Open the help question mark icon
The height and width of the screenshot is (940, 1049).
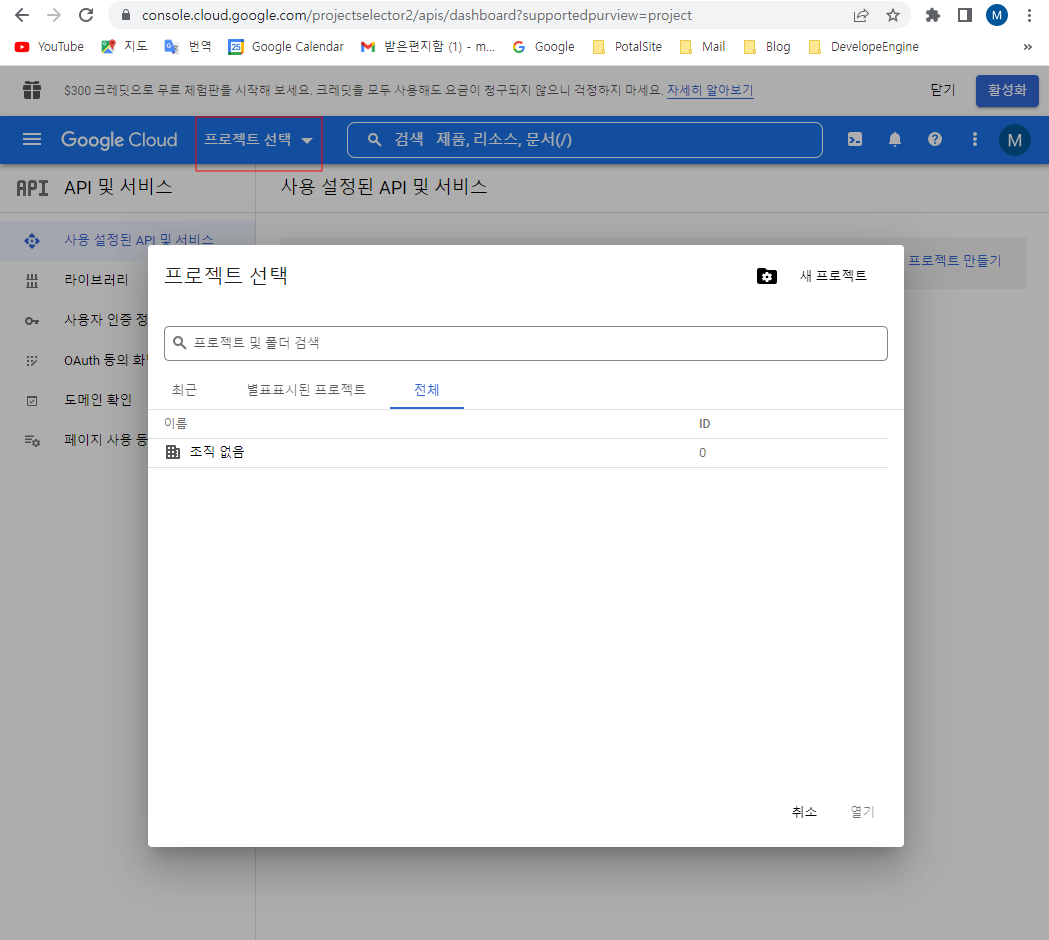[935, 139]
